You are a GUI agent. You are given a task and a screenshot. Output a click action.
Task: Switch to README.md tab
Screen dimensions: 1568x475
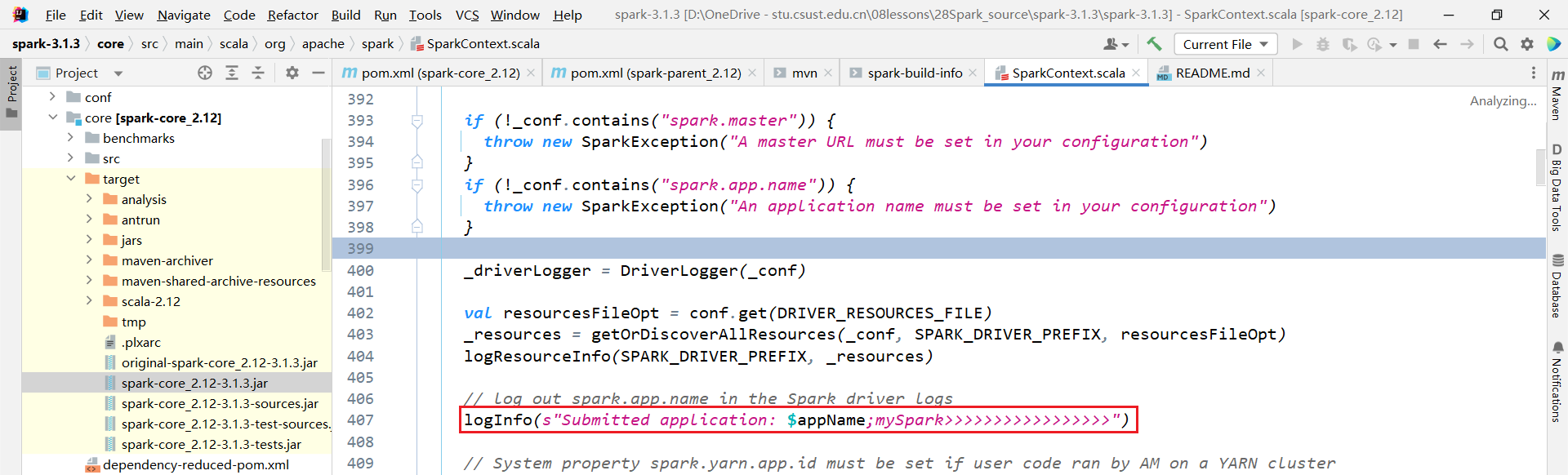pyautogui.click(x=1211, y=73)
